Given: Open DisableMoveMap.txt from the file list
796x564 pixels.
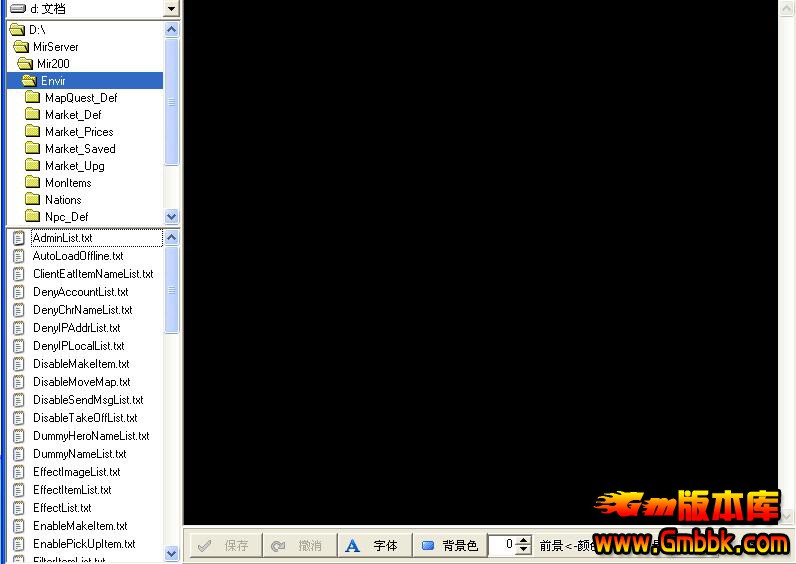Looking at the screenshot, I should [81, 382].
